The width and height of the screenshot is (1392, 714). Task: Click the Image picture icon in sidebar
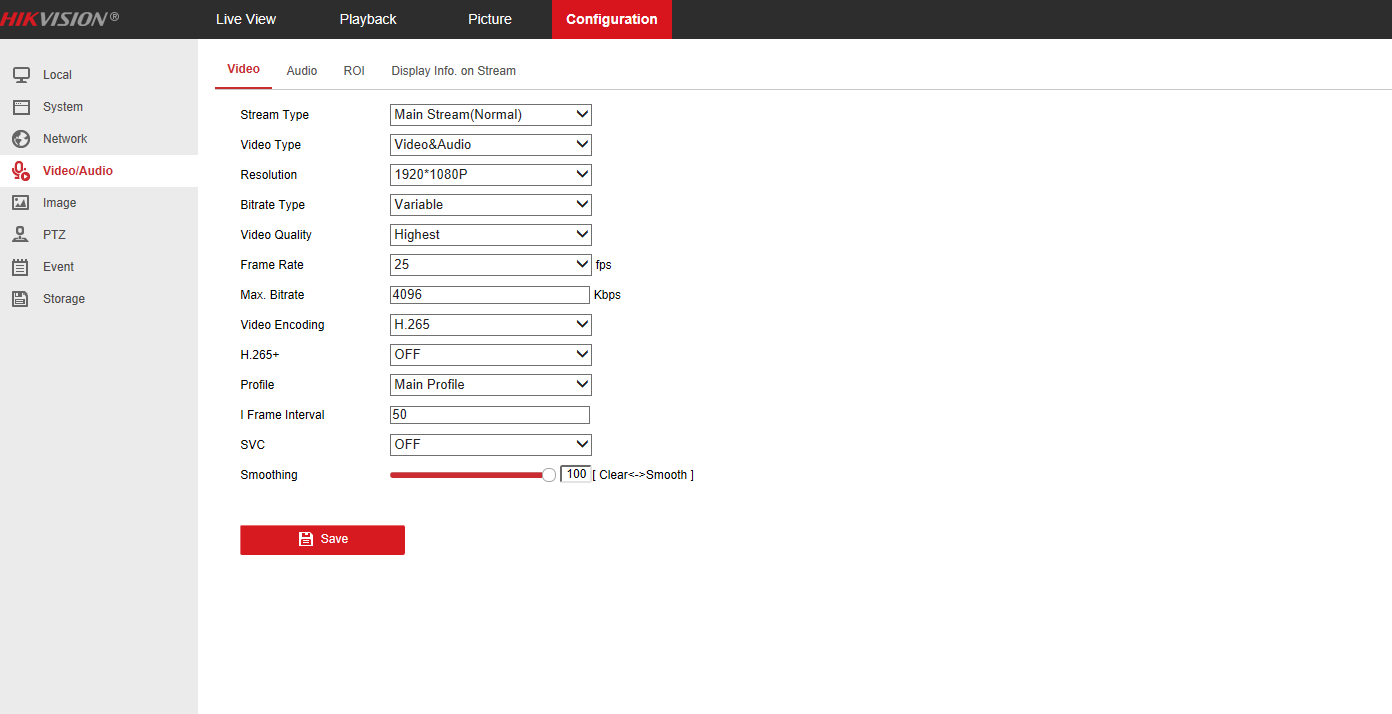pos(21,203)
